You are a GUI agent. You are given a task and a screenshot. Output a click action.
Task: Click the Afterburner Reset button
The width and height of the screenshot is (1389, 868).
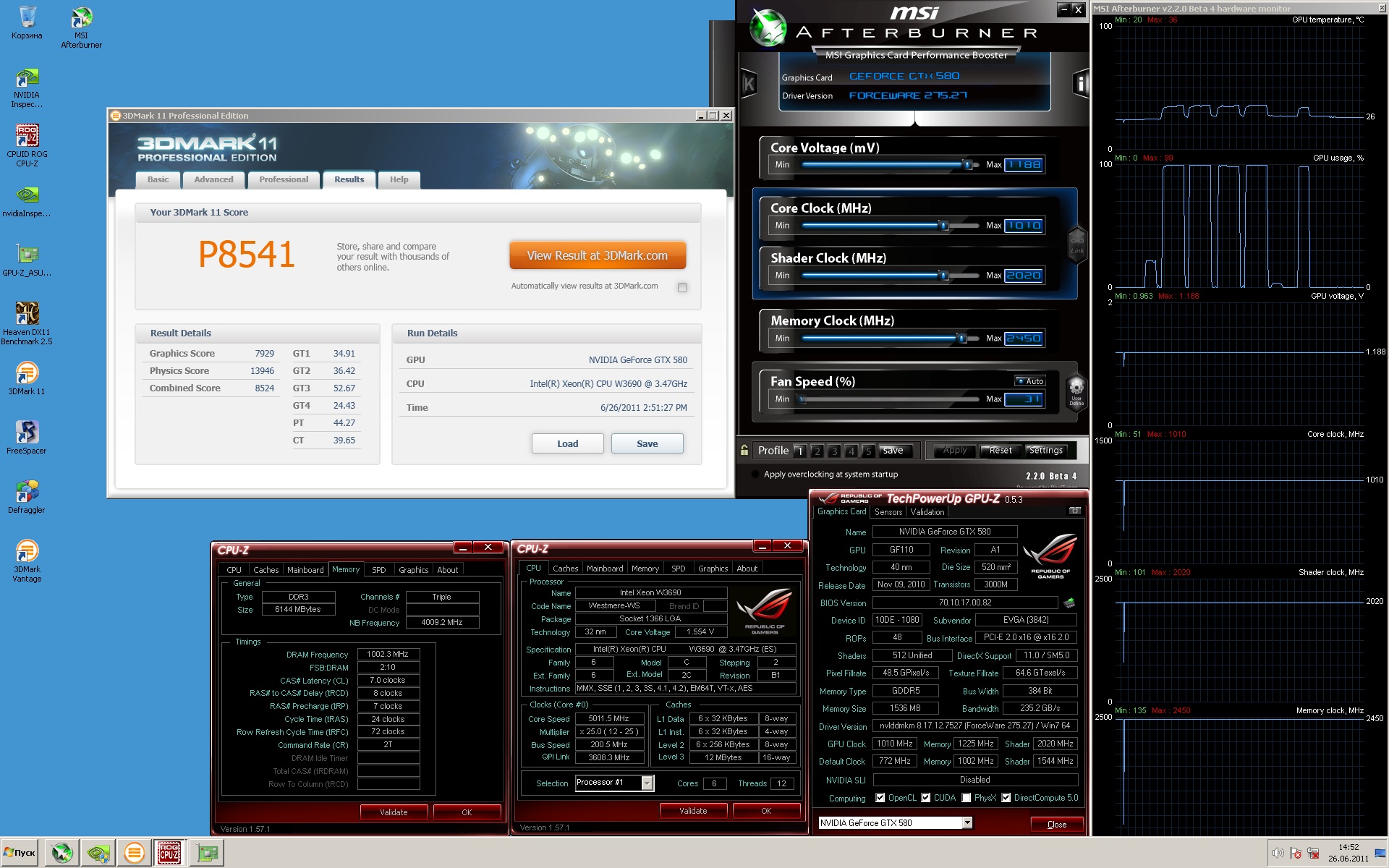click(x=1001, y=451)
